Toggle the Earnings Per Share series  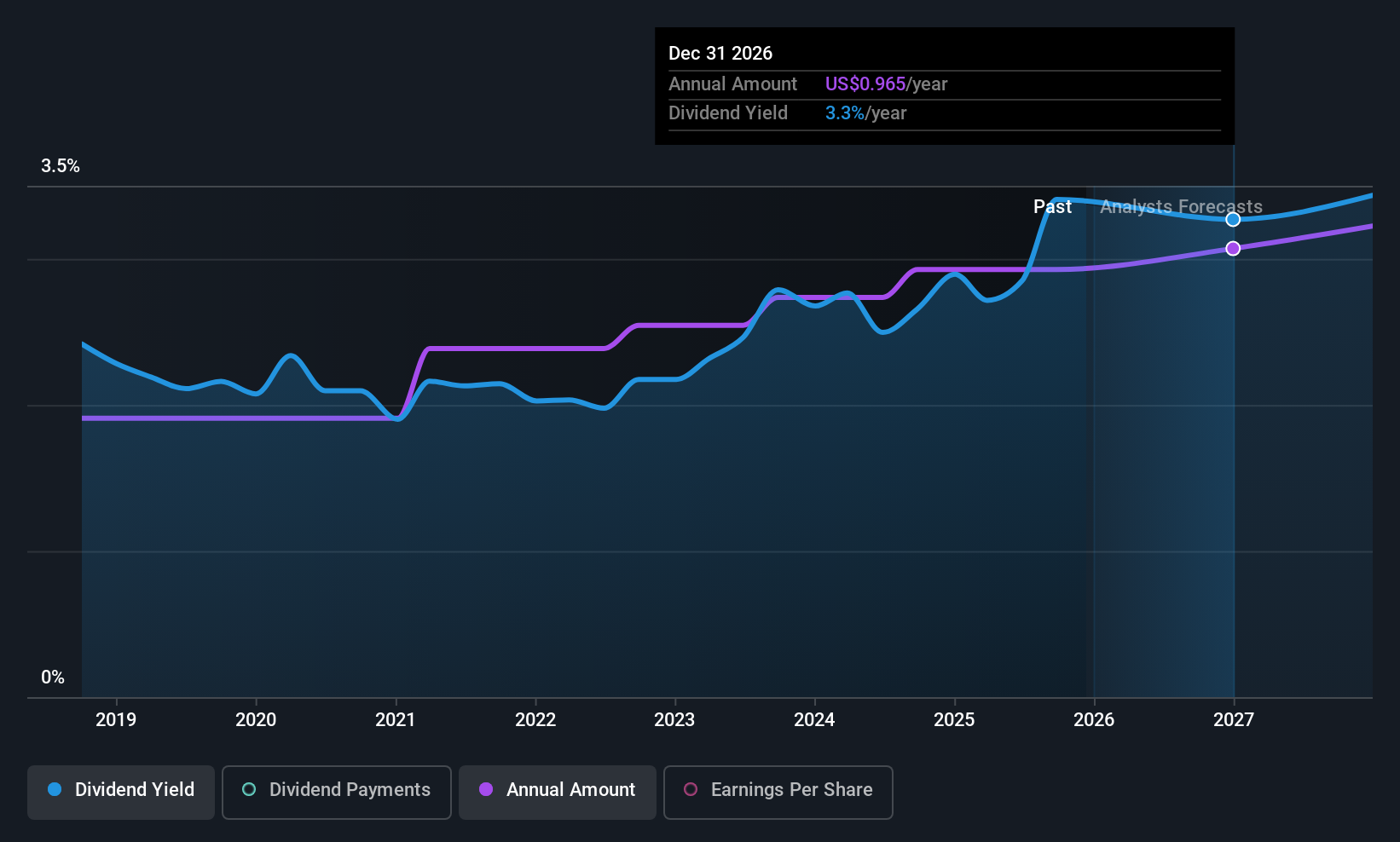point(778,790)
